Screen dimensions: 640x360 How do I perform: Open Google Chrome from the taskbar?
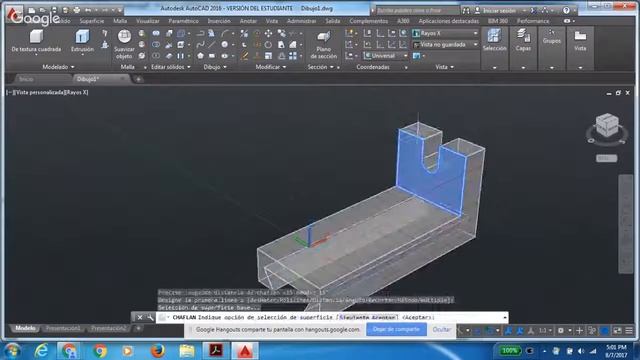coord(99,351)
